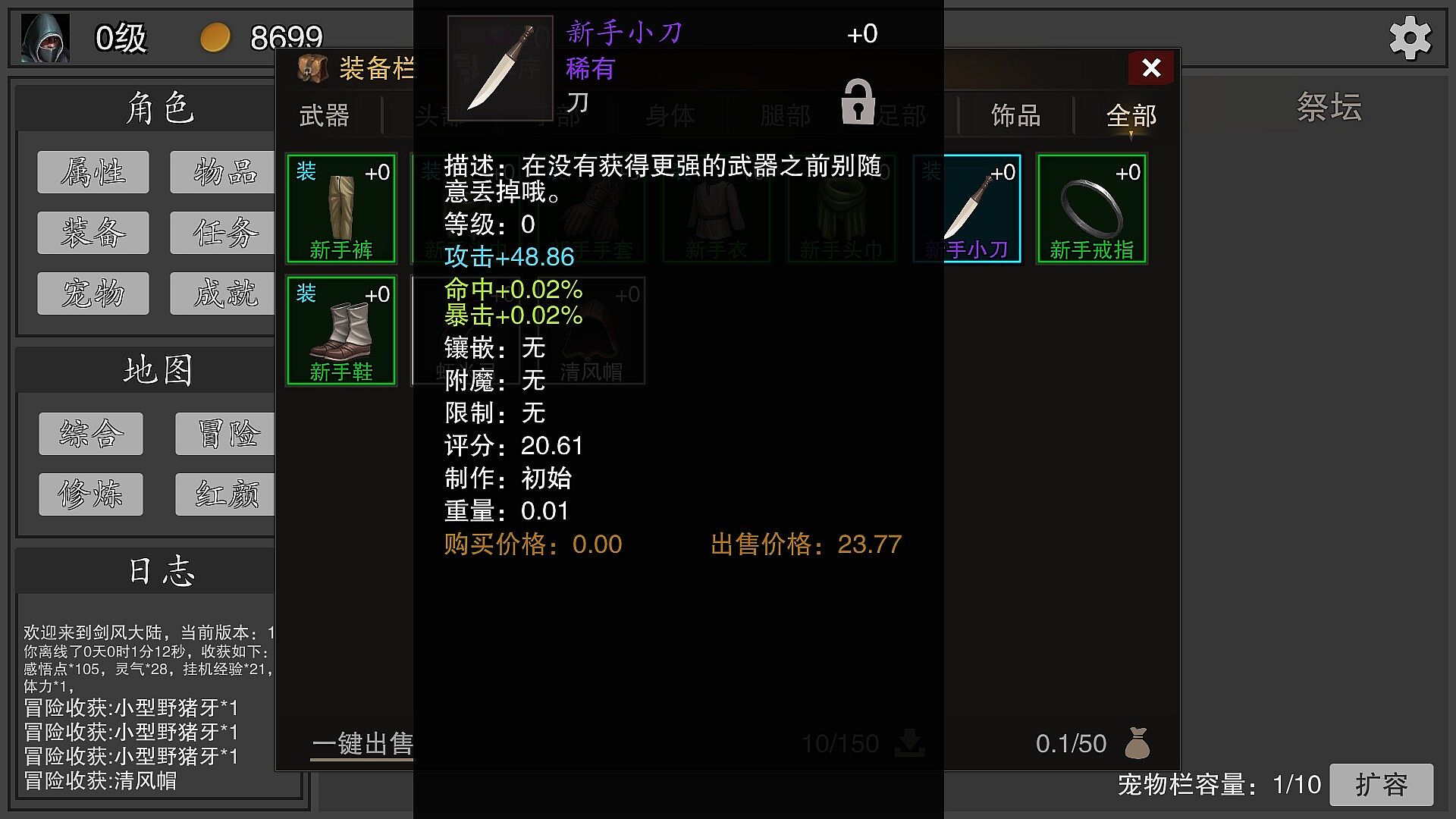1456x819 pixels.
Task: Switch to the 饰品 accessories tab
Action: pyautogui.click(x=1015, y=116)
